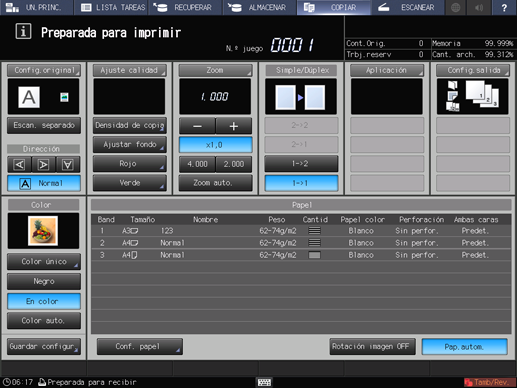This screenshot has height=388, width=517.
Task: Click the globe network icon
Action: (x=455, y=7)
